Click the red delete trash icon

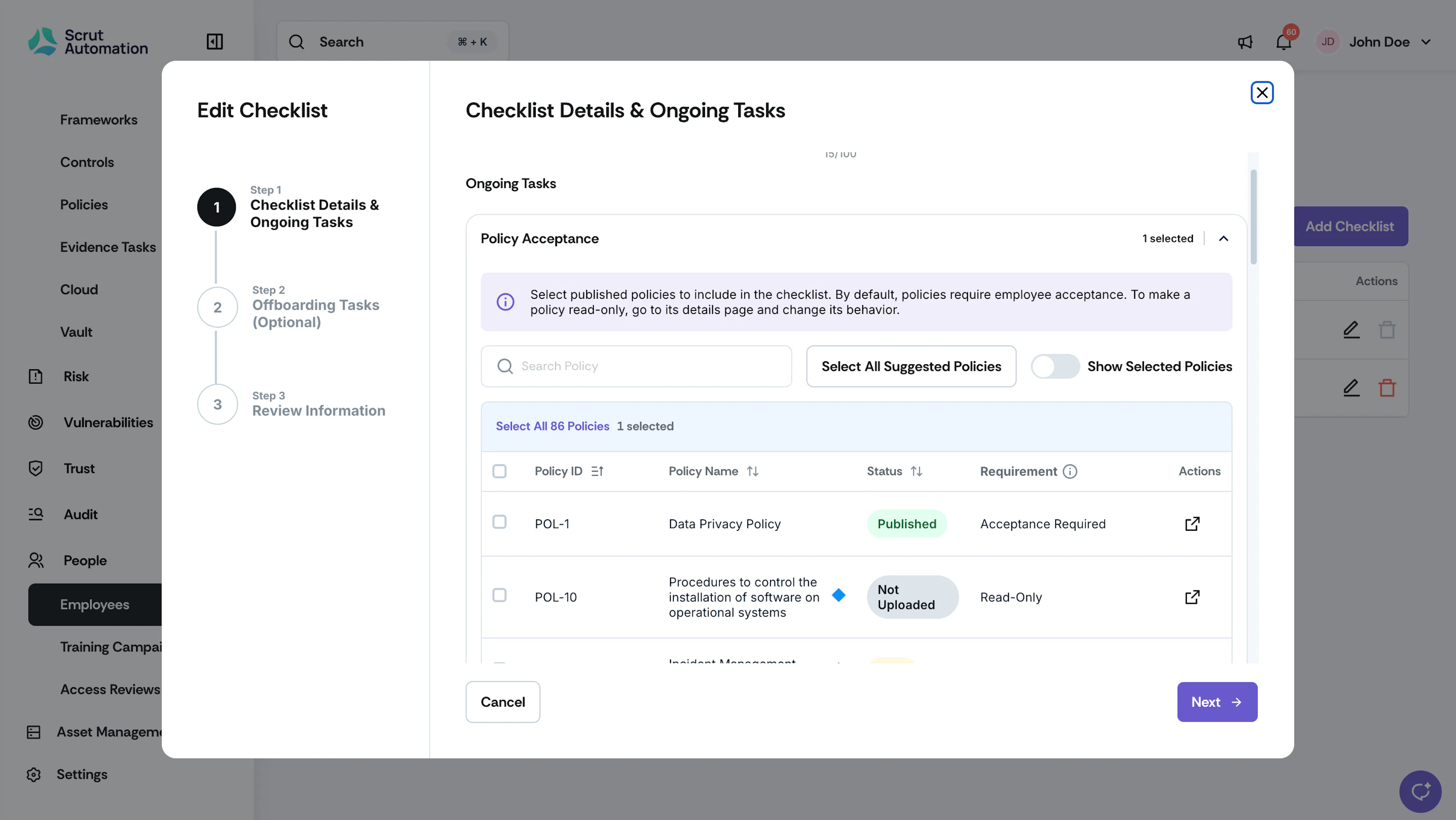(1387, 388)
